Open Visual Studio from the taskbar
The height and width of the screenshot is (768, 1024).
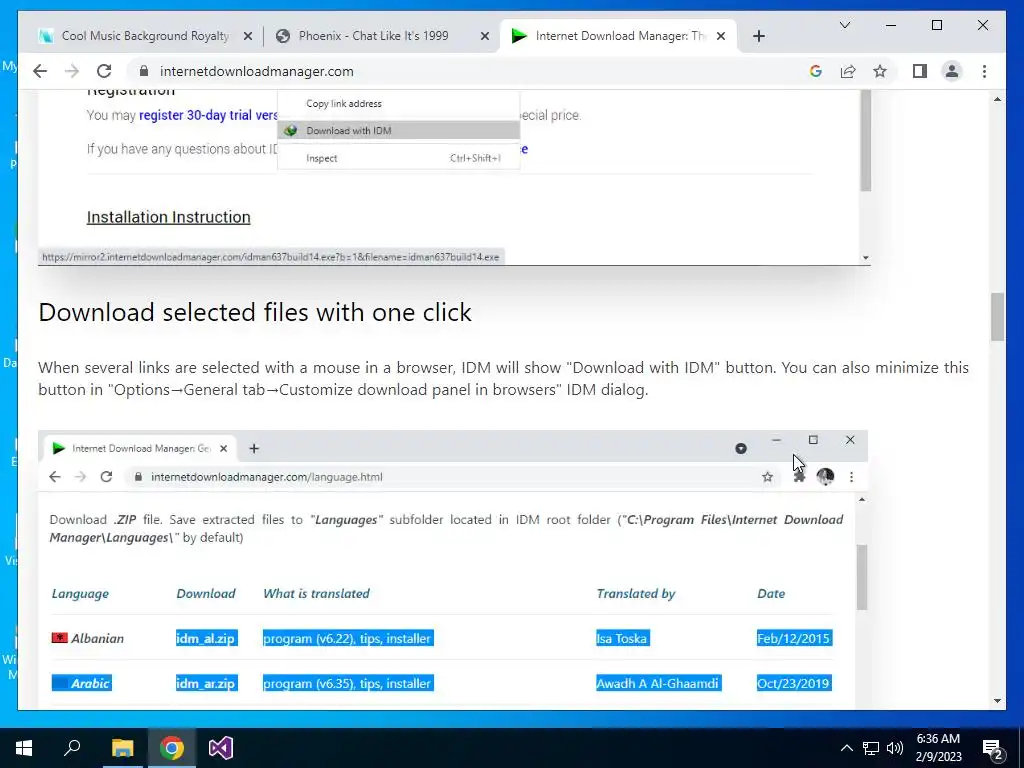[x=221, y=748]
